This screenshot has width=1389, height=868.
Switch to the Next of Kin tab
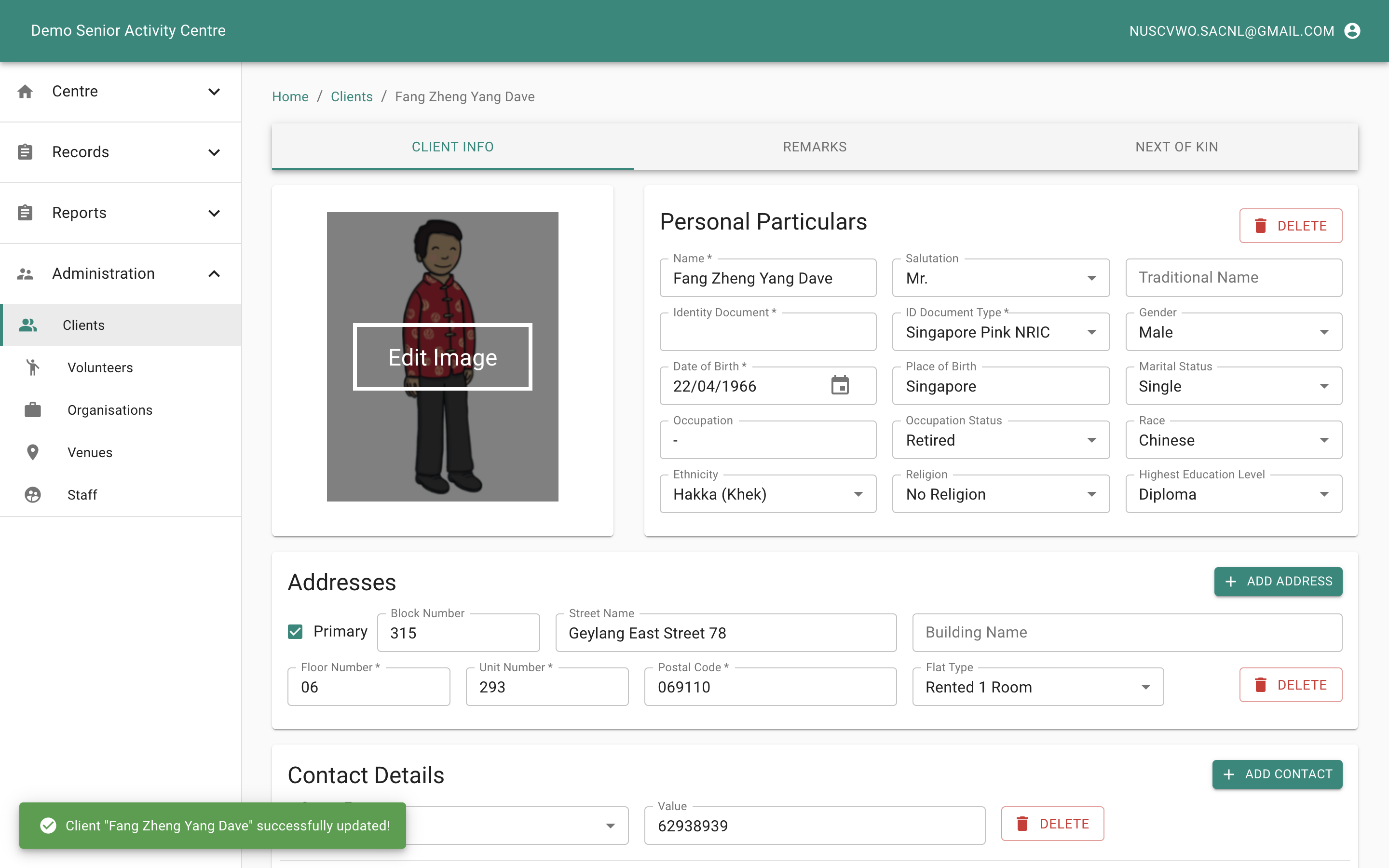1177,147
